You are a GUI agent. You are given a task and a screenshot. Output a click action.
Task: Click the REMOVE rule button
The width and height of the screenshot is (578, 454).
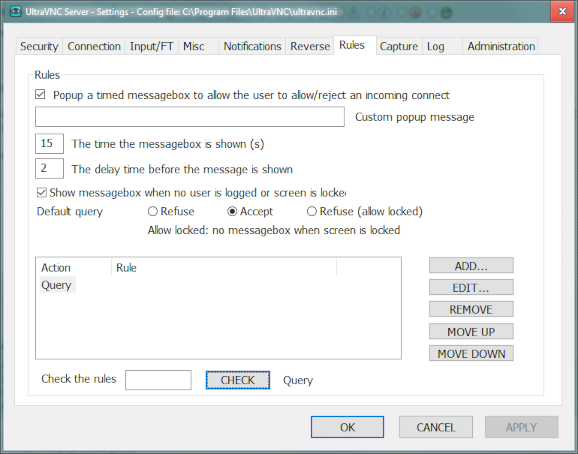(x=471, y=309)
